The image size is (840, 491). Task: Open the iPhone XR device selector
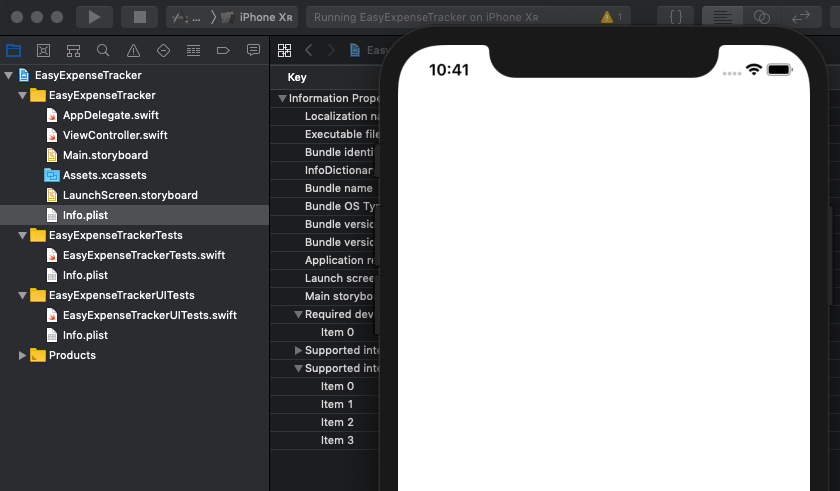(x=258, y=17)
